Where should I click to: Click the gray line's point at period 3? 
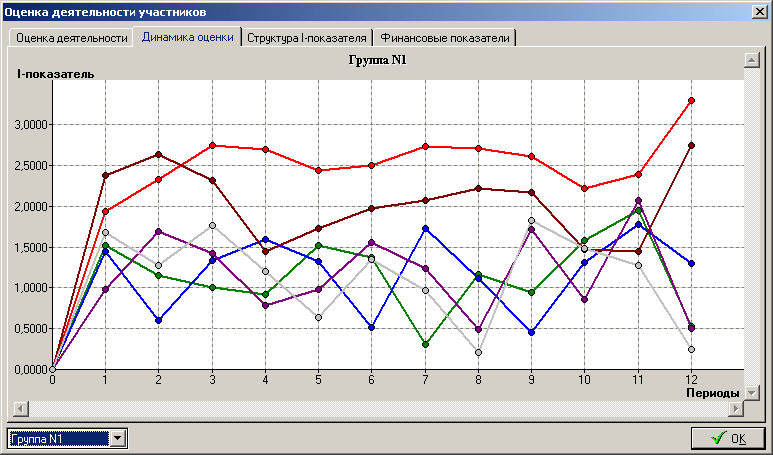pyautogui.click(x=212, y=225)
